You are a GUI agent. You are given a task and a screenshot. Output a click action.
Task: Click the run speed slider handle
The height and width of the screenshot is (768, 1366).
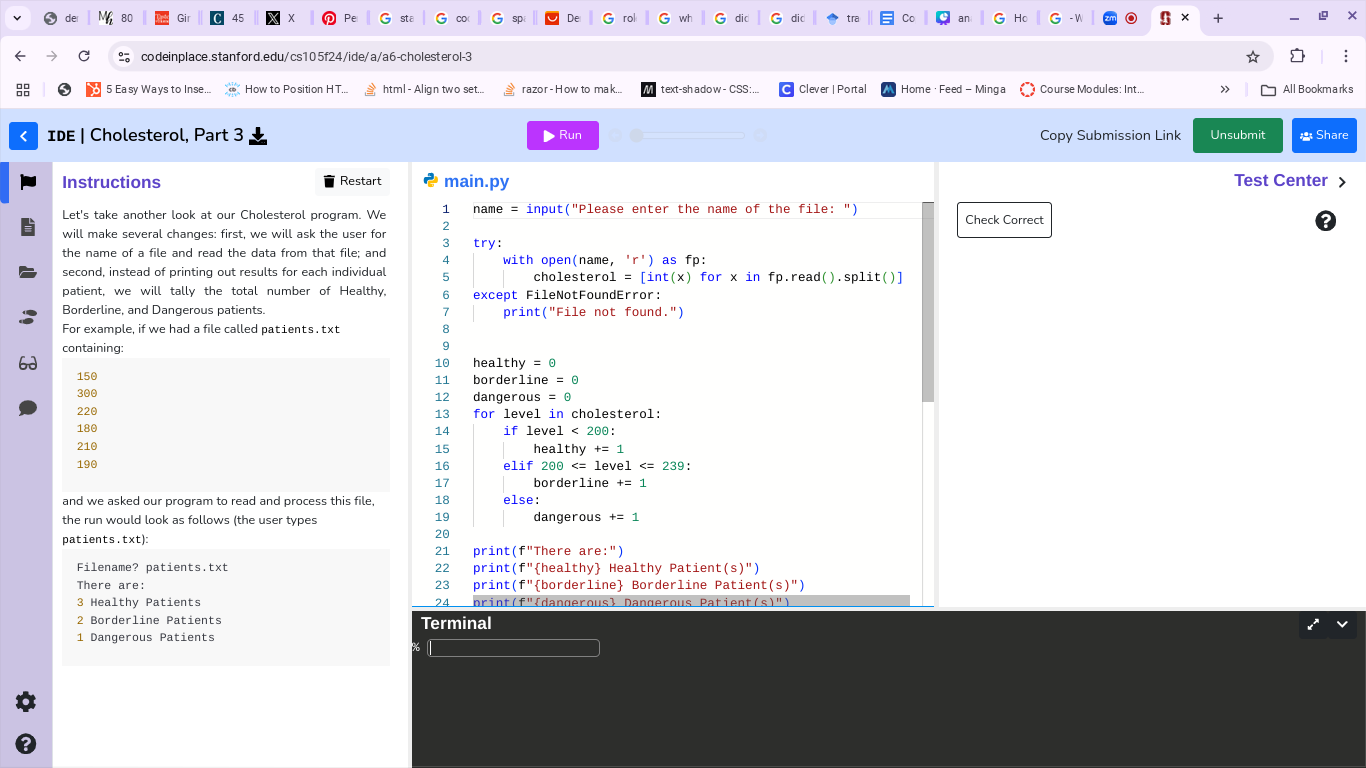636,135
